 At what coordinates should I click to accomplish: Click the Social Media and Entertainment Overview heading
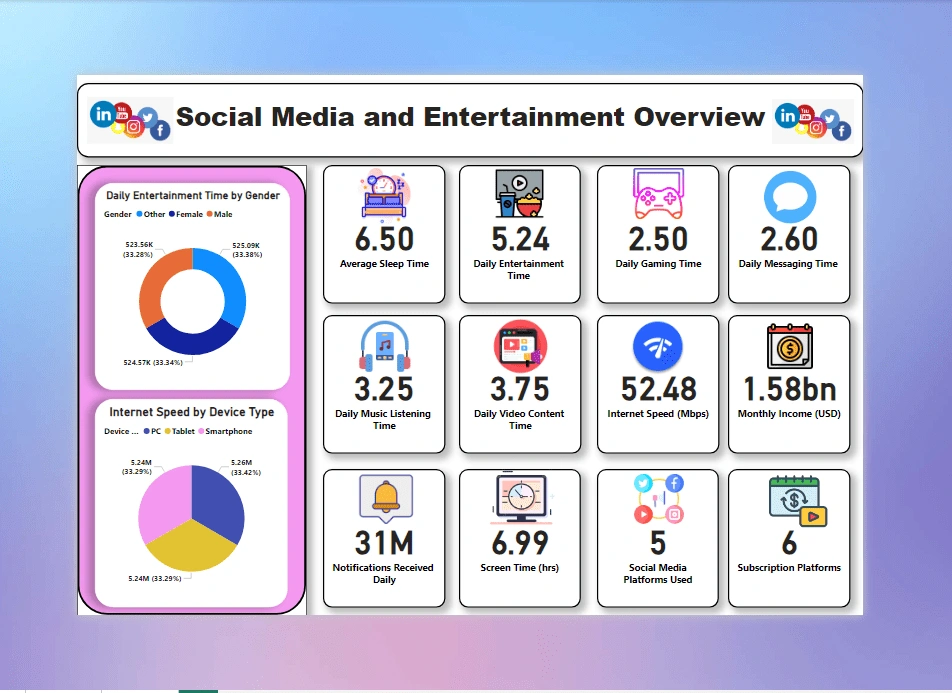471,117
